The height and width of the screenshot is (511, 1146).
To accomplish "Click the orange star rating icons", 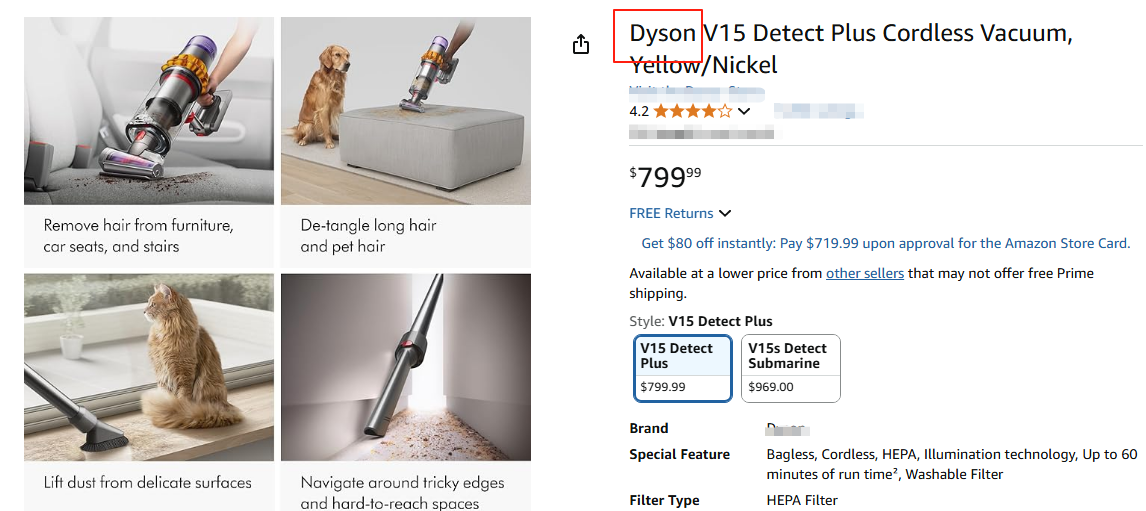I will point(692,111).
